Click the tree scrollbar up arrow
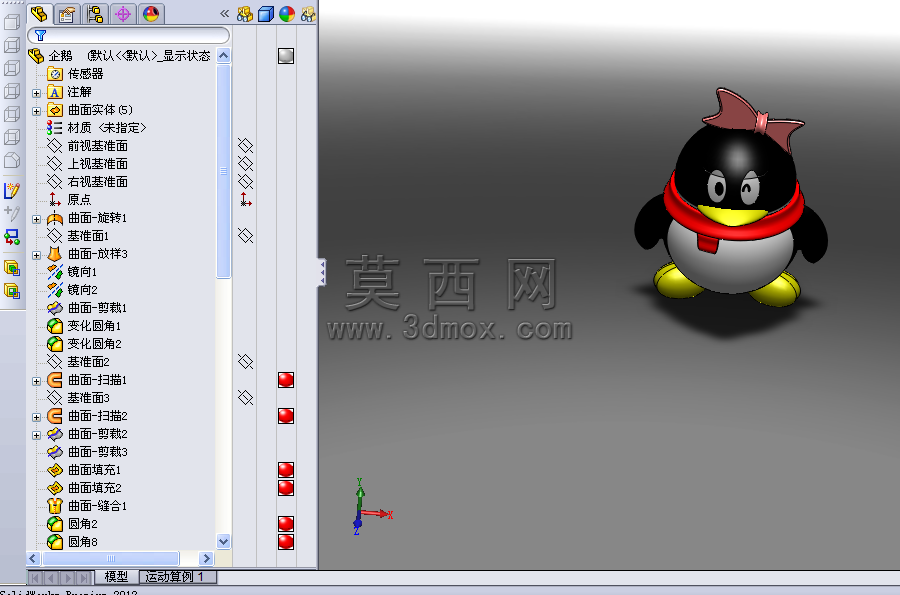 click(x=224, y=55)
